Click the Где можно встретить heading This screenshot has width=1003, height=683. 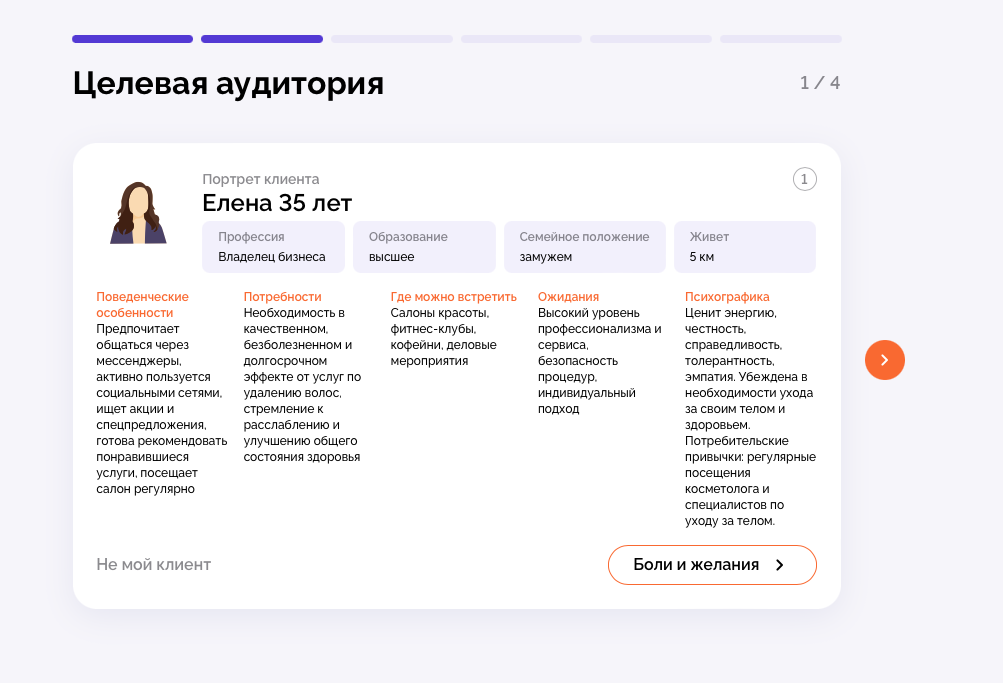click(454, 297)
